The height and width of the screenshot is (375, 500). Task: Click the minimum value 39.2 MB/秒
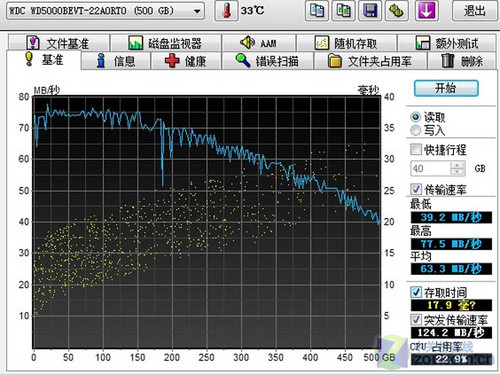[451, 218]
